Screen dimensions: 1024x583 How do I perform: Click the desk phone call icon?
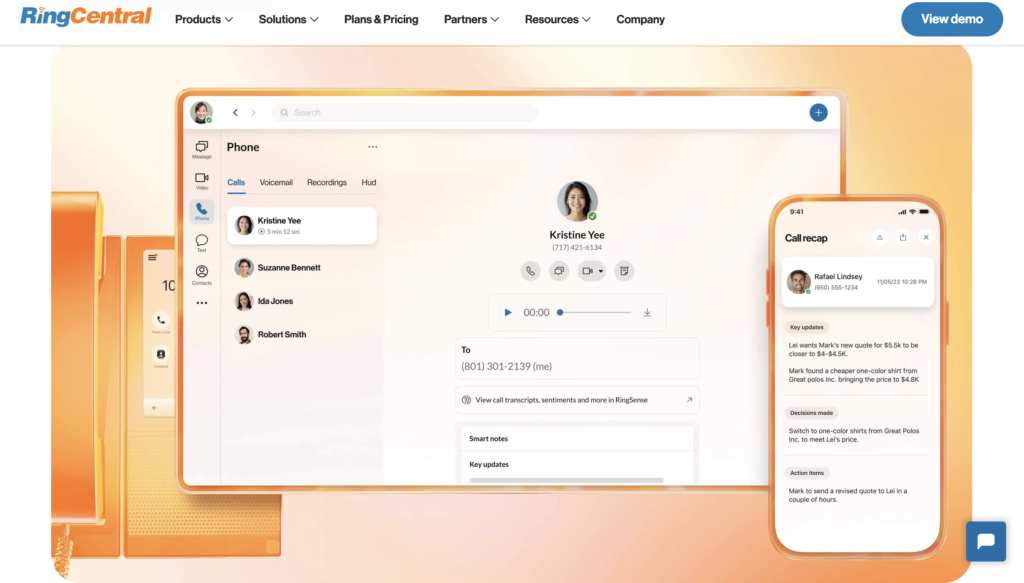(x=161, y=320)
